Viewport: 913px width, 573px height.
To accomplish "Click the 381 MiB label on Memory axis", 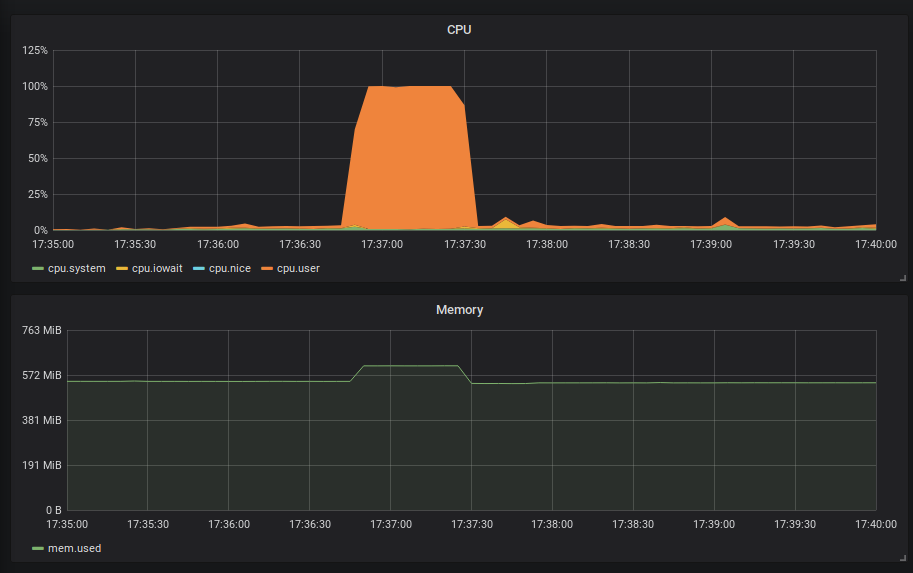I will 42,420.
